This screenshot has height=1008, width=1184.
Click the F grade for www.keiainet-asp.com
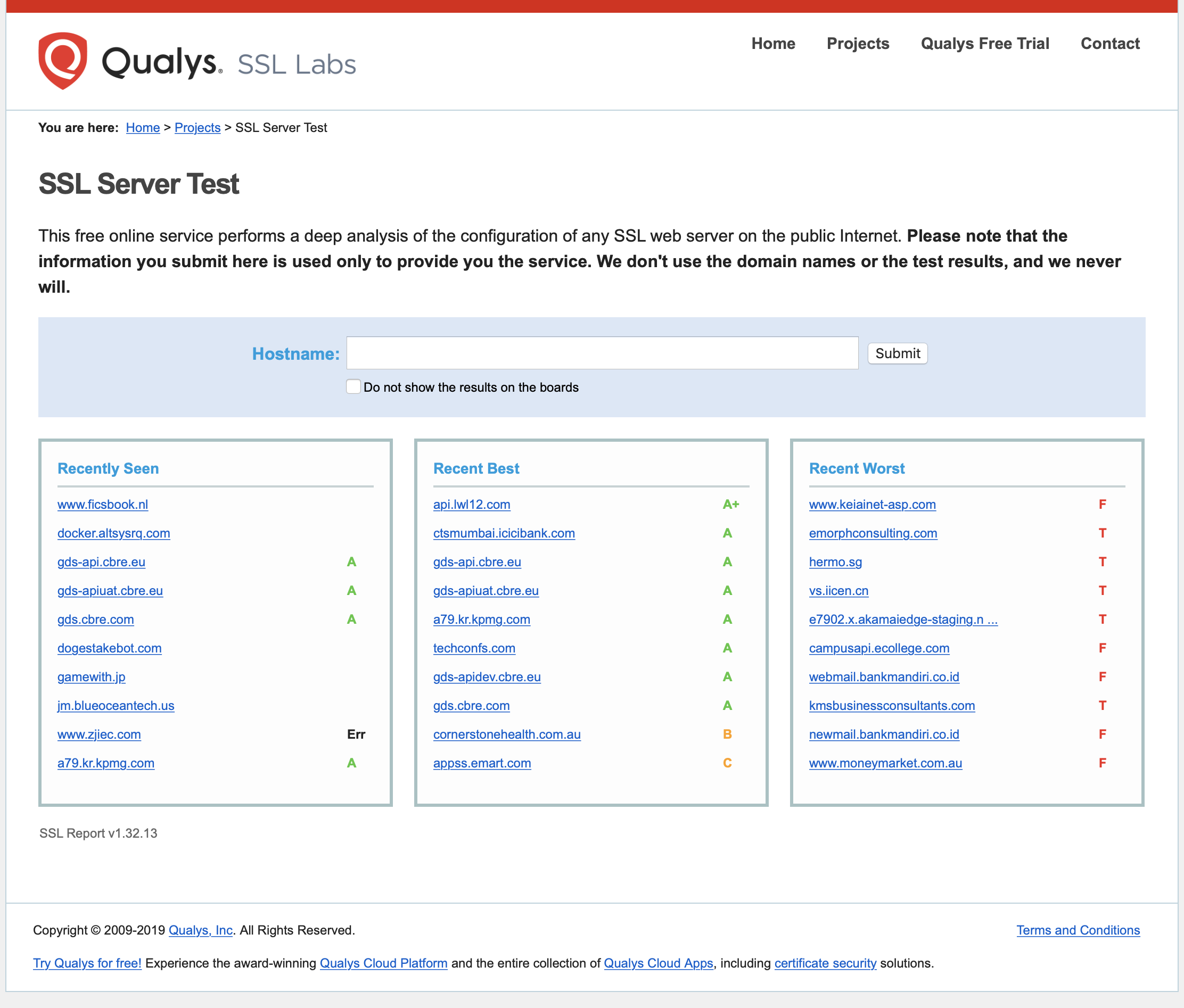1103,505
